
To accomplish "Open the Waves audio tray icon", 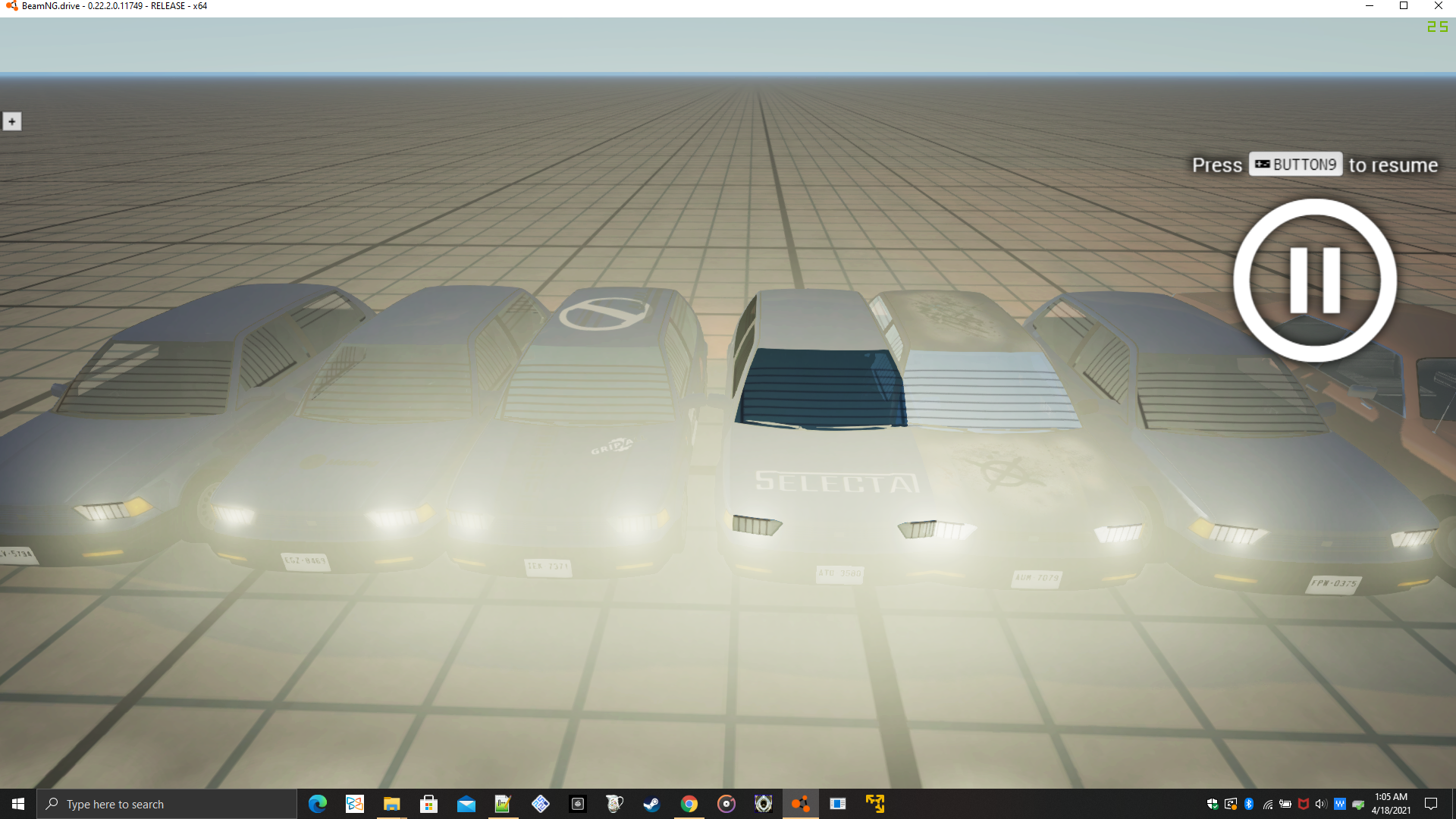I will click(x=1339, y=804).
